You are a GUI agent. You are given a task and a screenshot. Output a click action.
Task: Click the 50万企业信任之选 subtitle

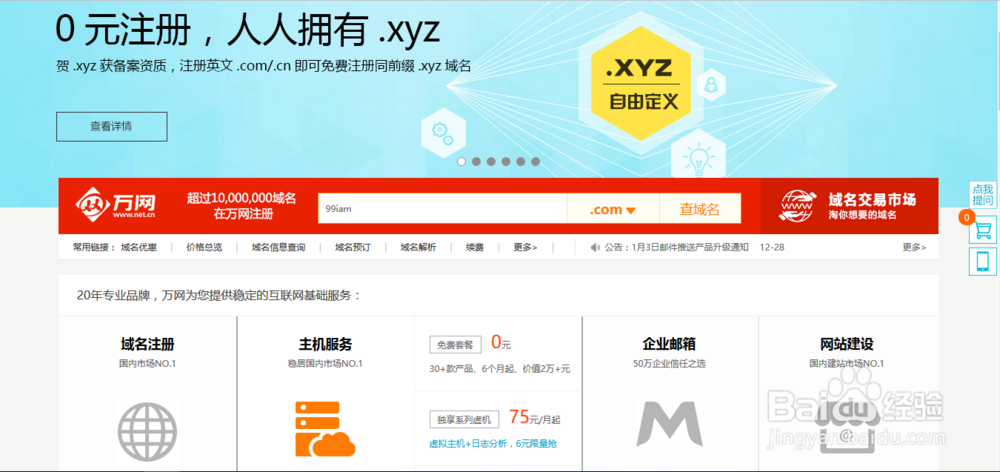(x=669, y=364)
